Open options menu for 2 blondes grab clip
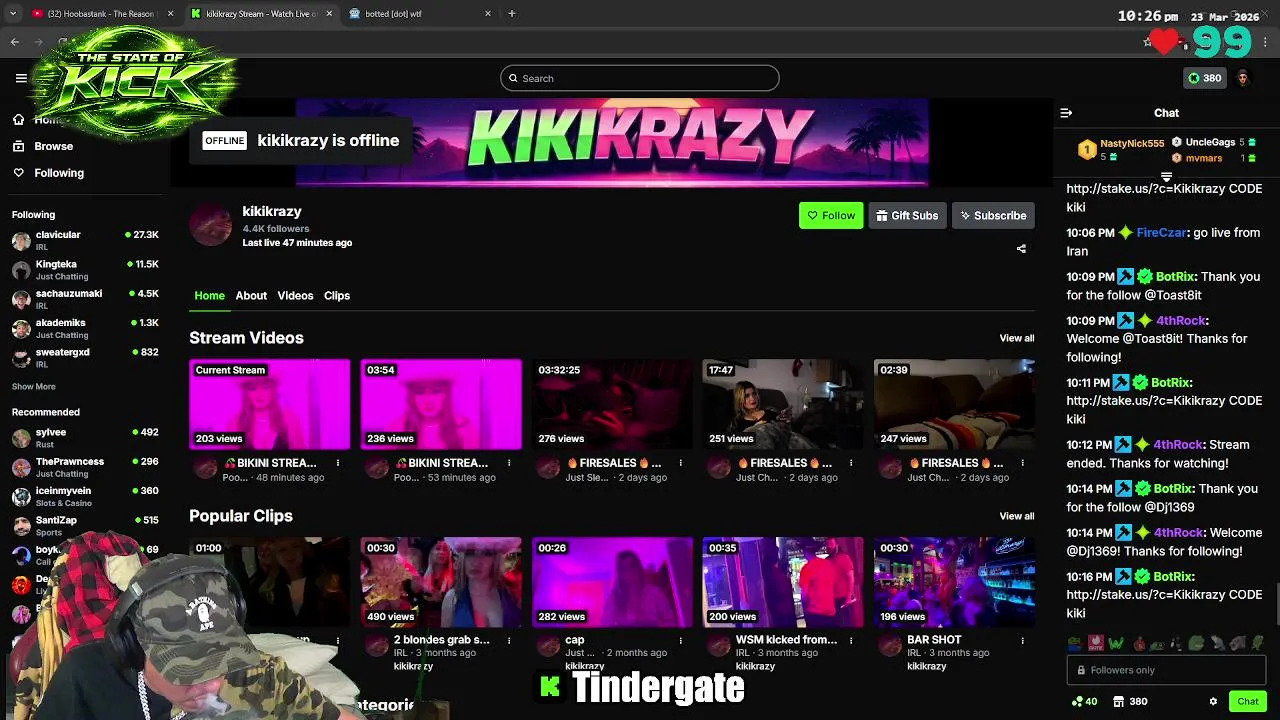Image resolution: width=1280 pixels, height=720 pixels. 509,640
